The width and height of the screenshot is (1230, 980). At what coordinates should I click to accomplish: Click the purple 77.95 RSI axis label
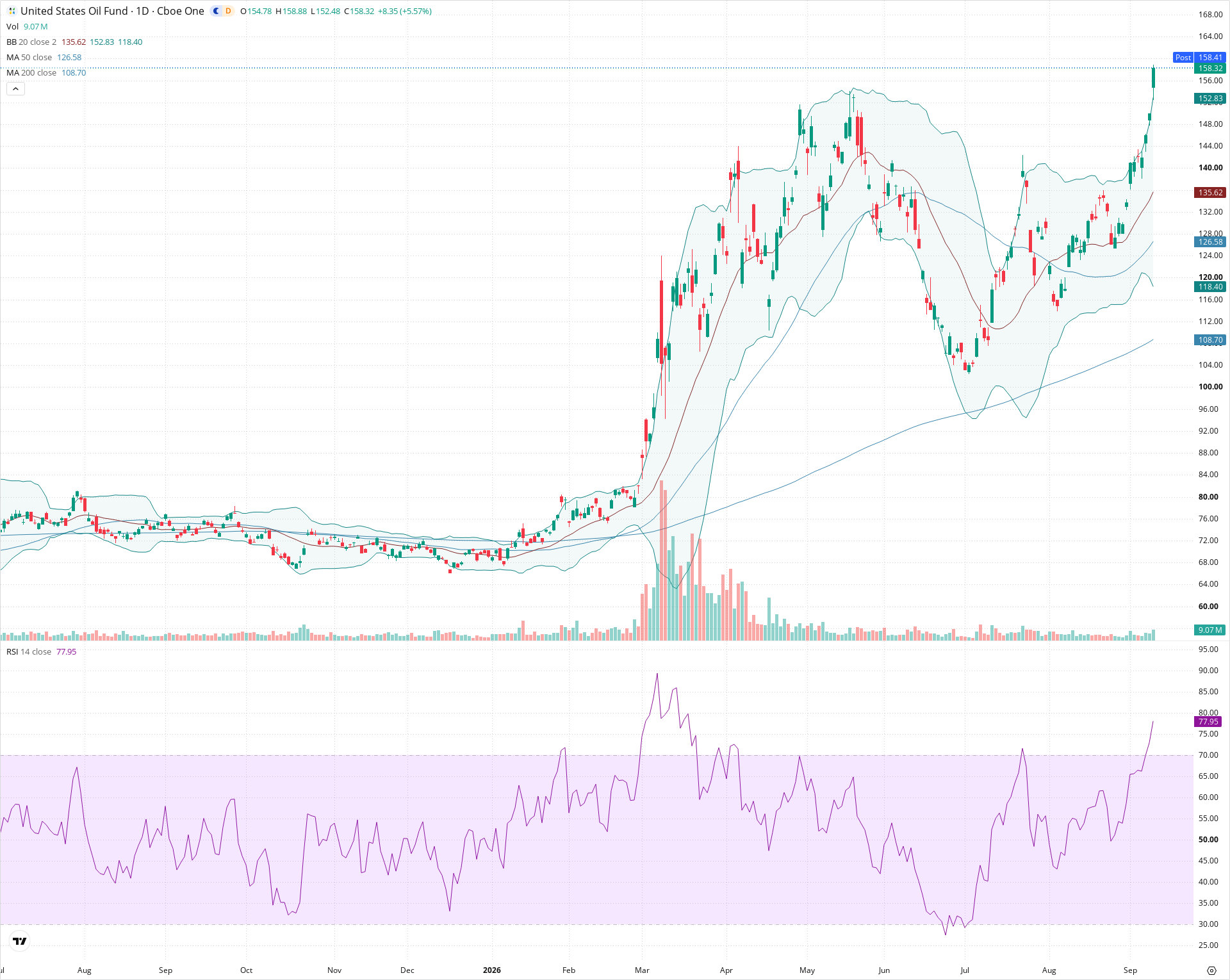[x=1209, y=721]
